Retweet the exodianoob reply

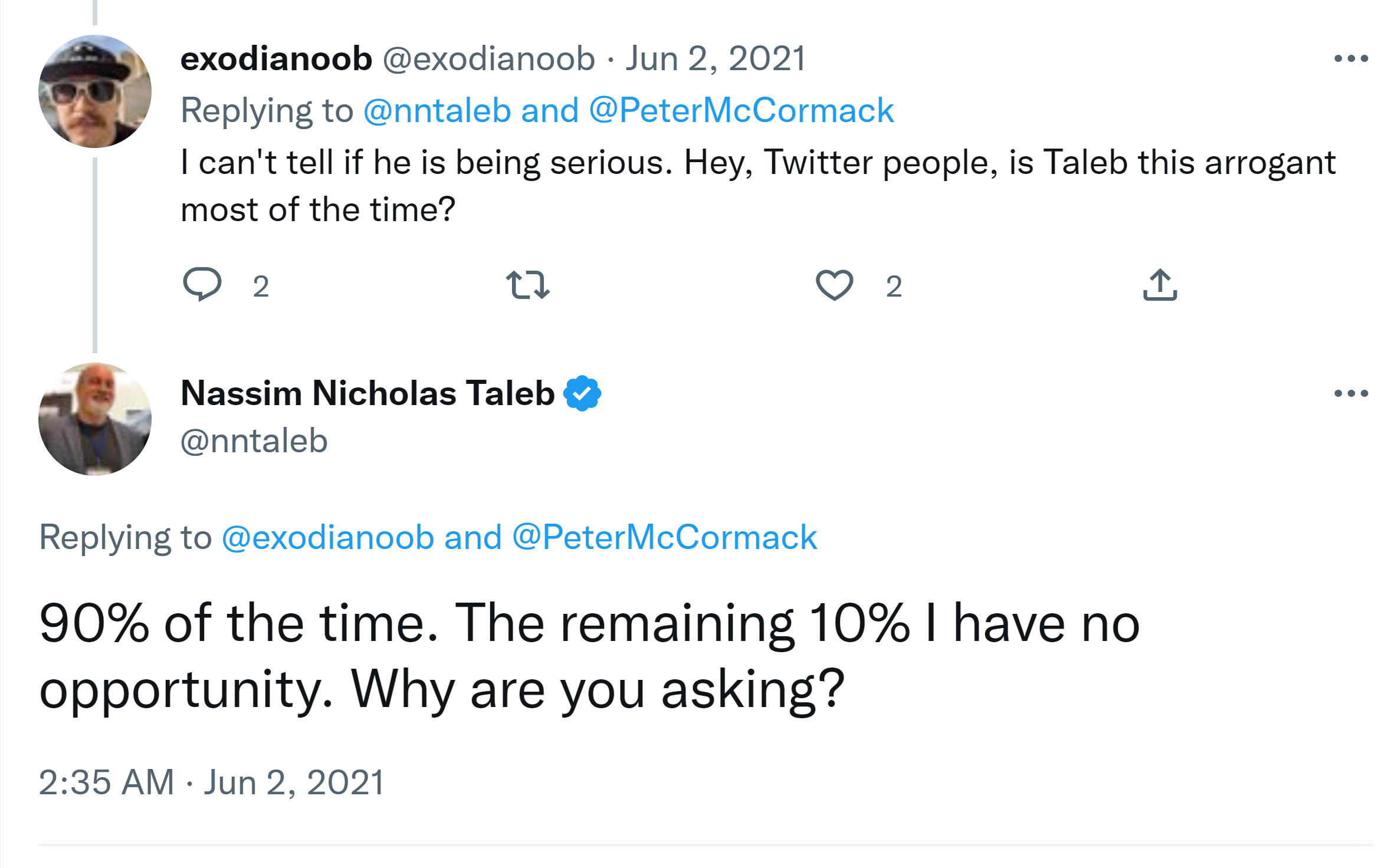pos(528,285)
